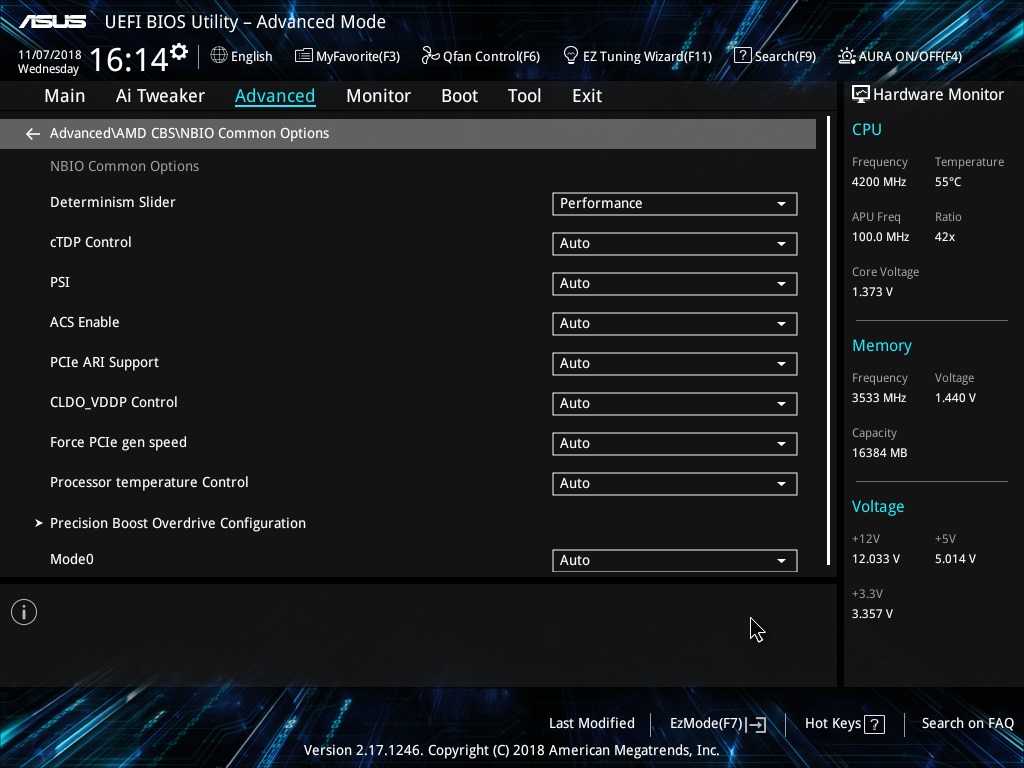Switch to EzMode(F7)

(718, 724)
